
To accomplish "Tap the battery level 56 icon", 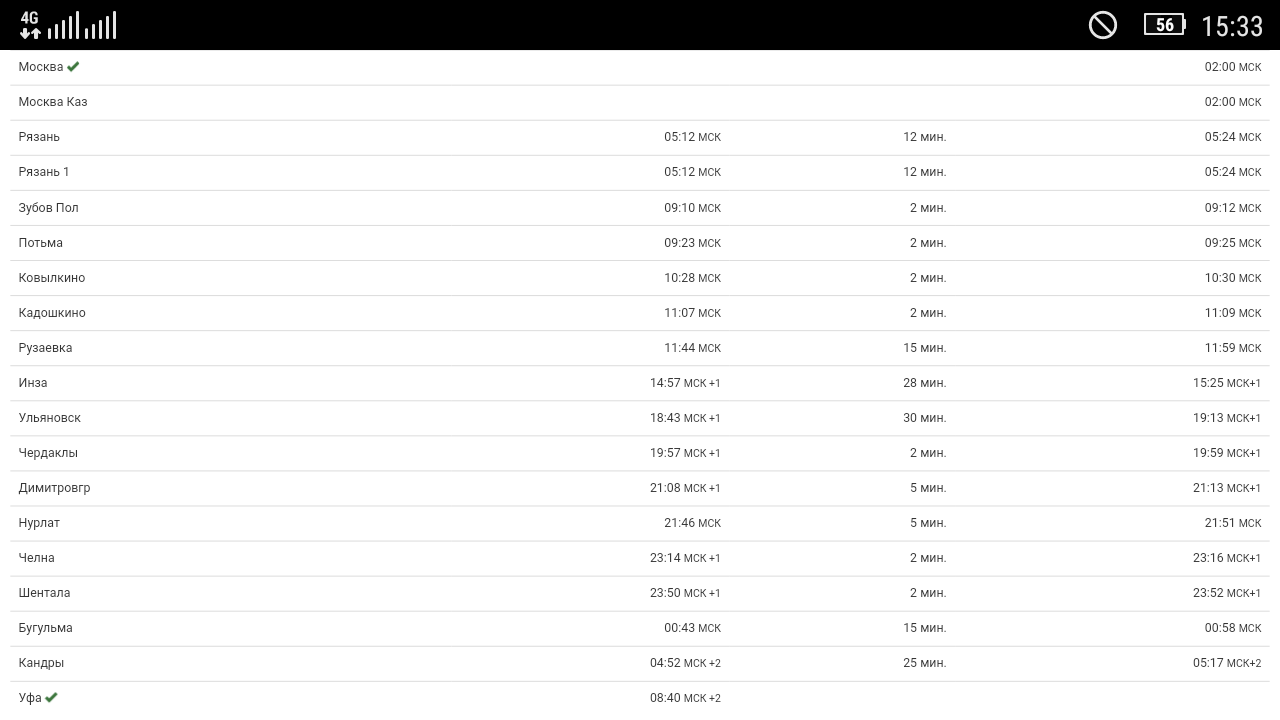I will coord(1165,25).
